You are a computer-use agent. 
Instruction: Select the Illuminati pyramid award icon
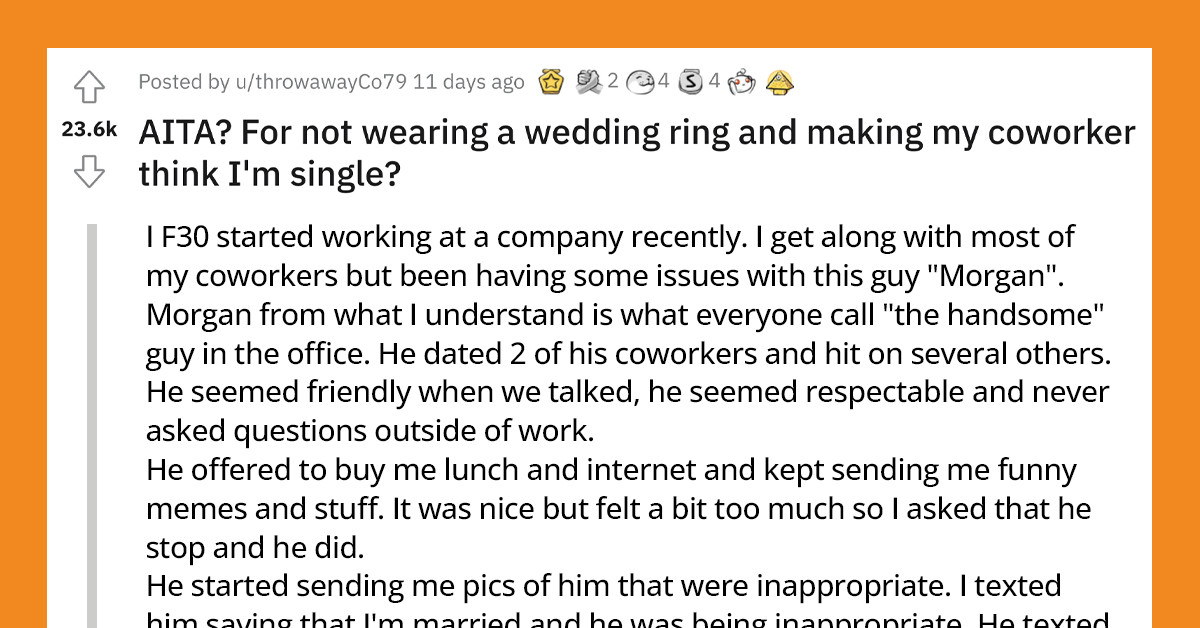point(778,83)
